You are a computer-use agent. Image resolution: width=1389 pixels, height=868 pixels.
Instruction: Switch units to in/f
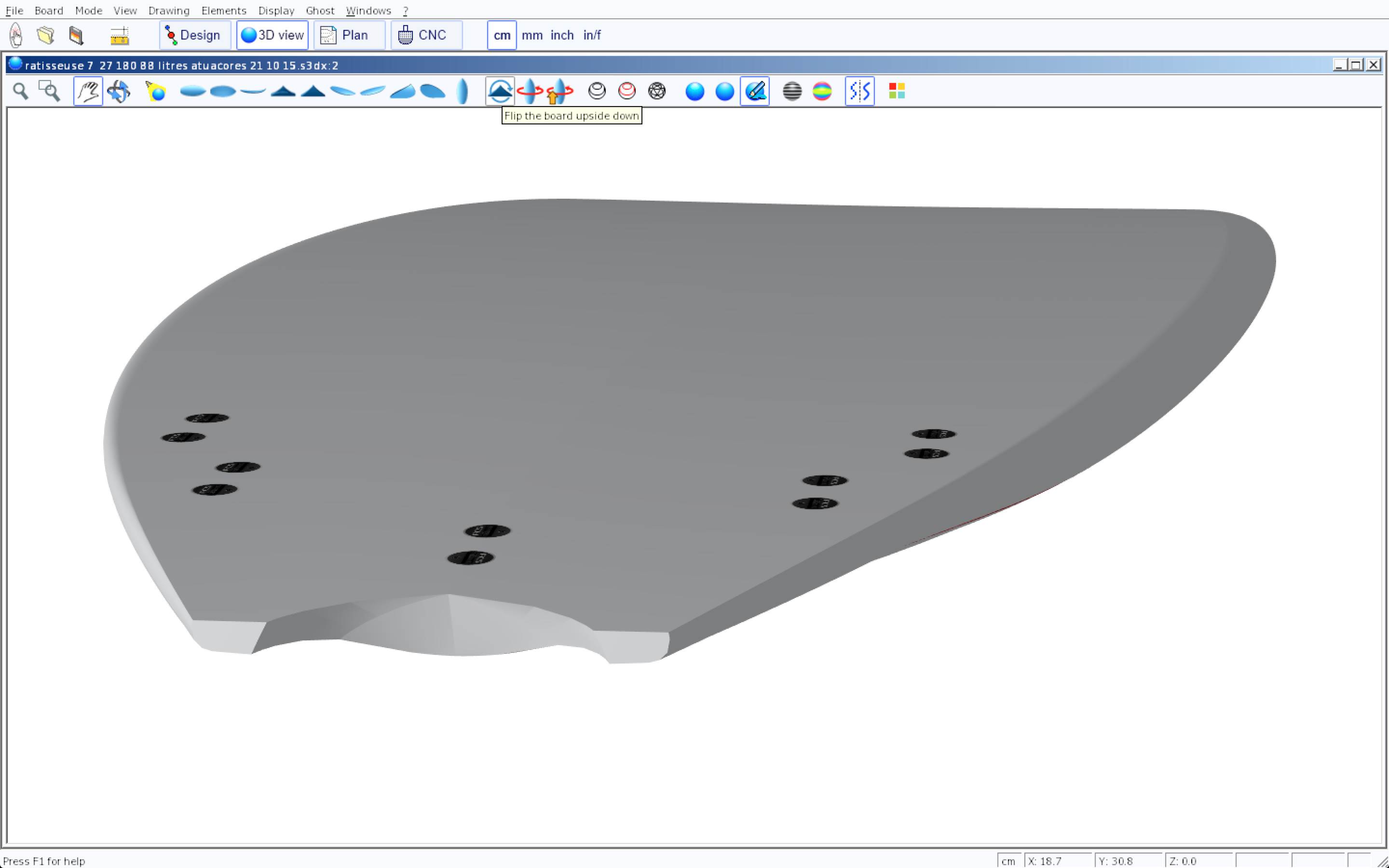tap(592, 36)
